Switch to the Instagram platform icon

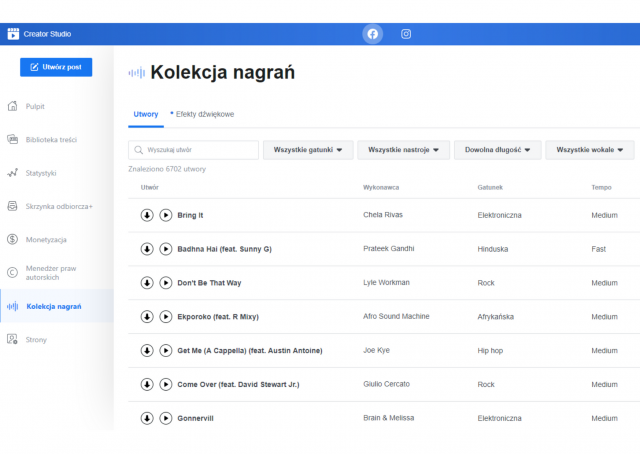pos(406,34)
